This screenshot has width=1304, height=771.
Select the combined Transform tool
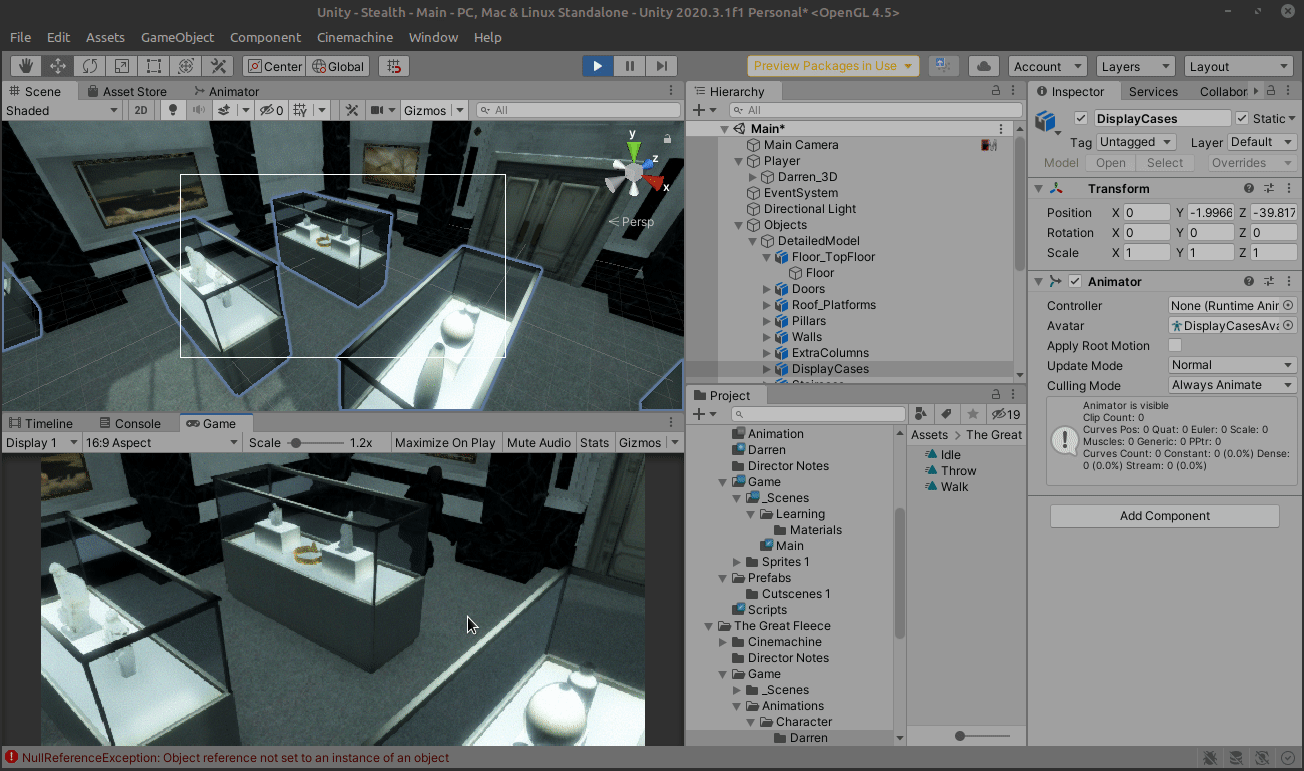186,66
